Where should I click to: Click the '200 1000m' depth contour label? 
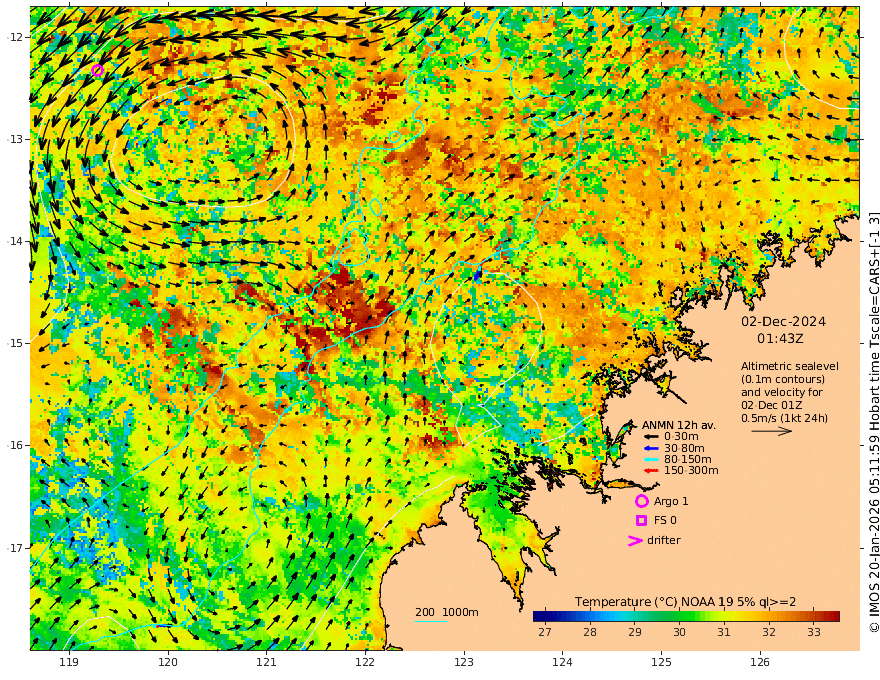(x=447, y=612)
